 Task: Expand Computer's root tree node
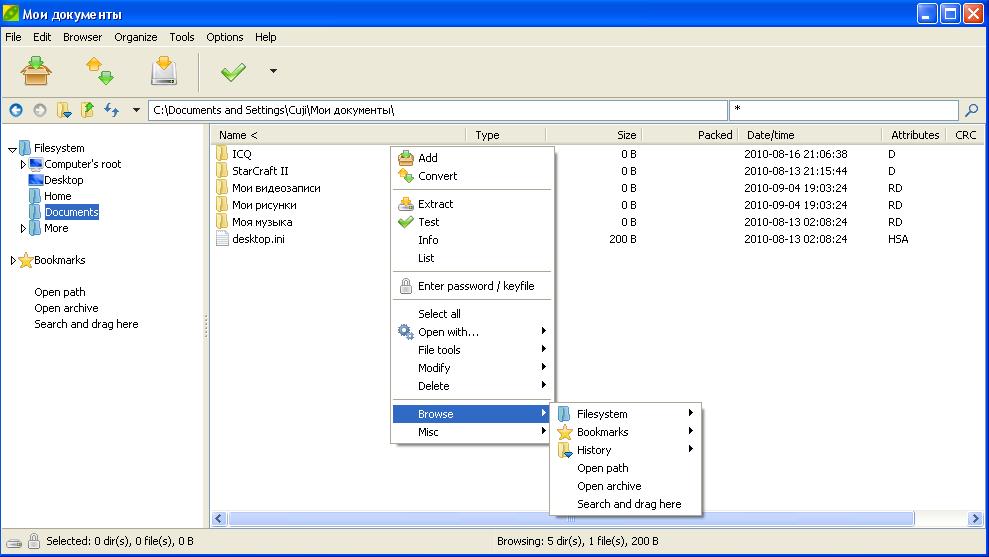[23, 164]
